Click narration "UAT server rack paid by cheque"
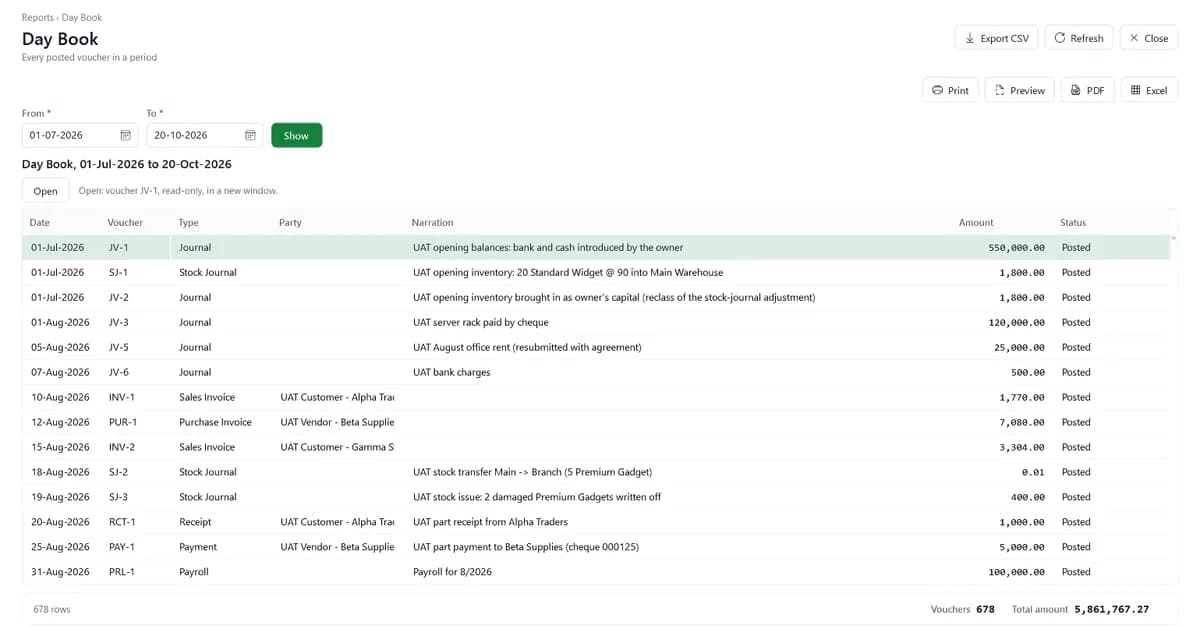 point(480,322)
